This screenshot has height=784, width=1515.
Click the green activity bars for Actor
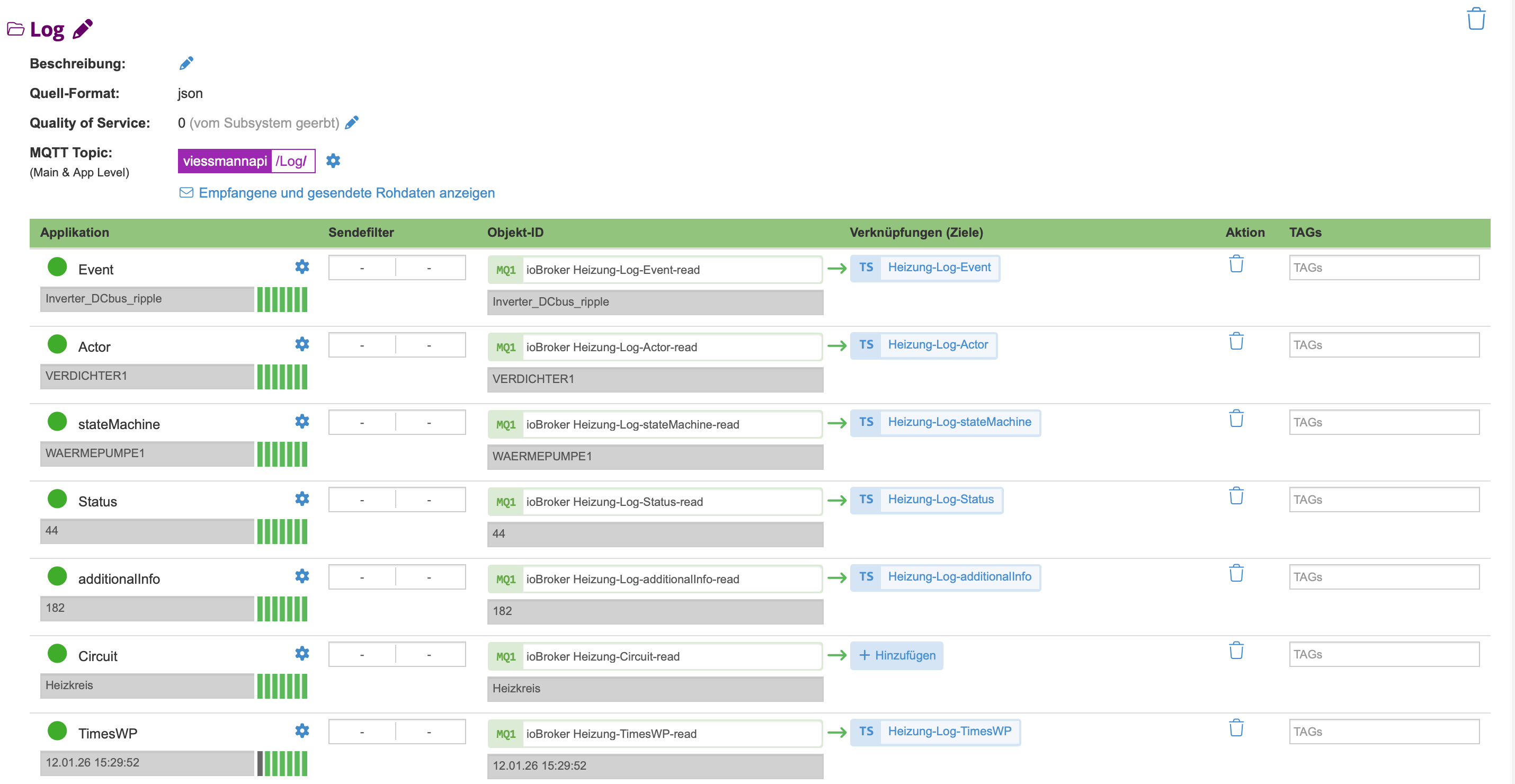coord(282,377)
